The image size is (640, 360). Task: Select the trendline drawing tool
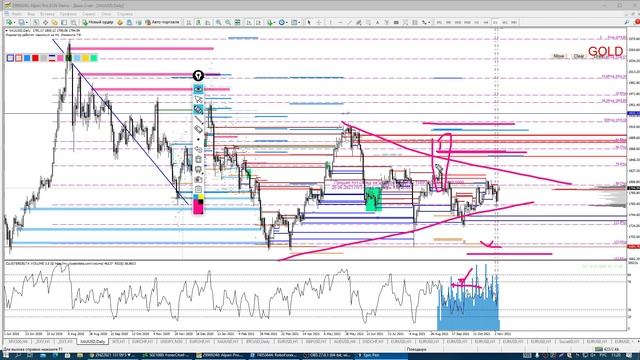click(x=350, y=22)
